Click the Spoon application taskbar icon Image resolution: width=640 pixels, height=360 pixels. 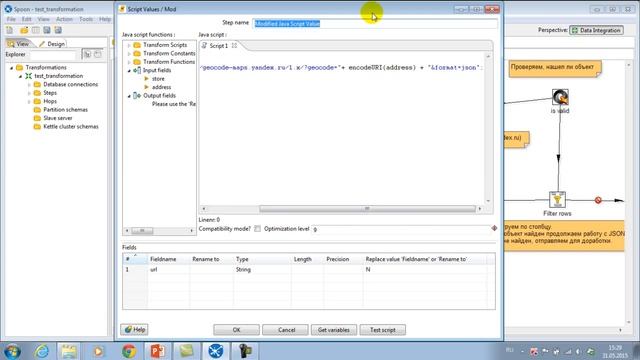[216, 351]
